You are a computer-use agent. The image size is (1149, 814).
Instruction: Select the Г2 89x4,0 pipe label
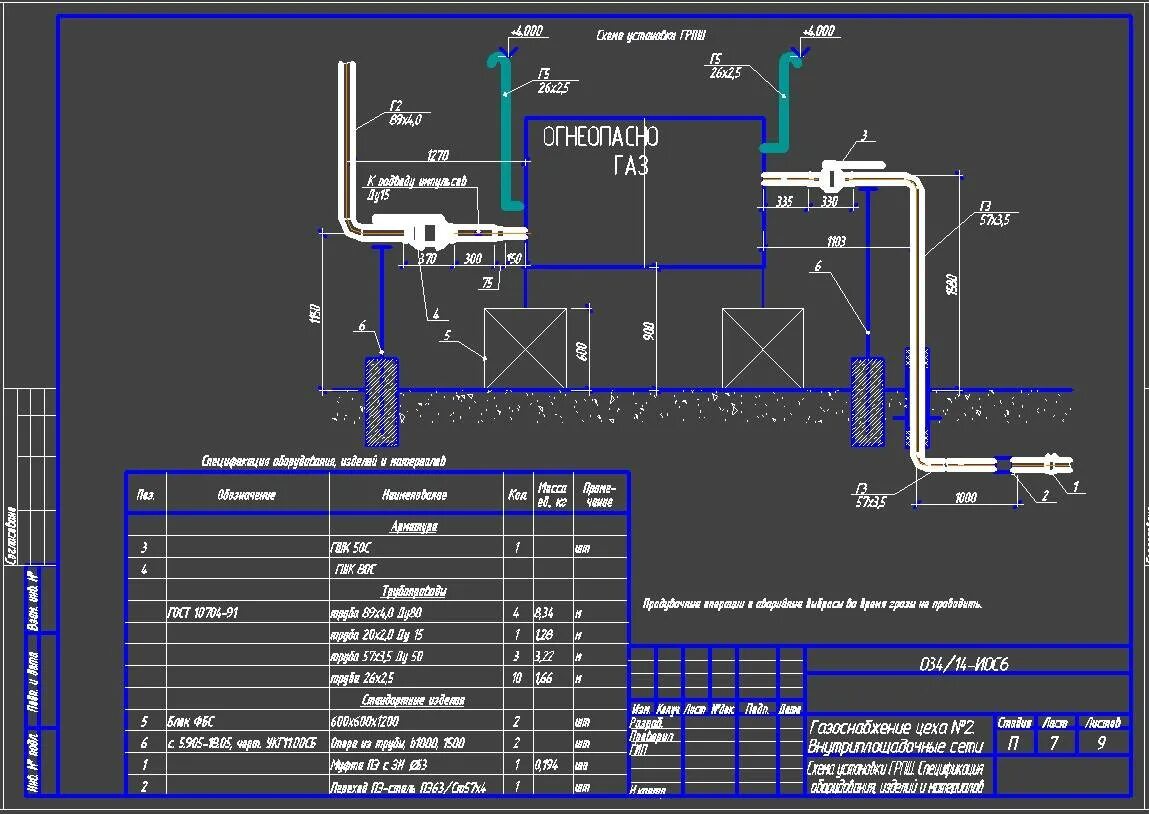[x=405, y=113]
